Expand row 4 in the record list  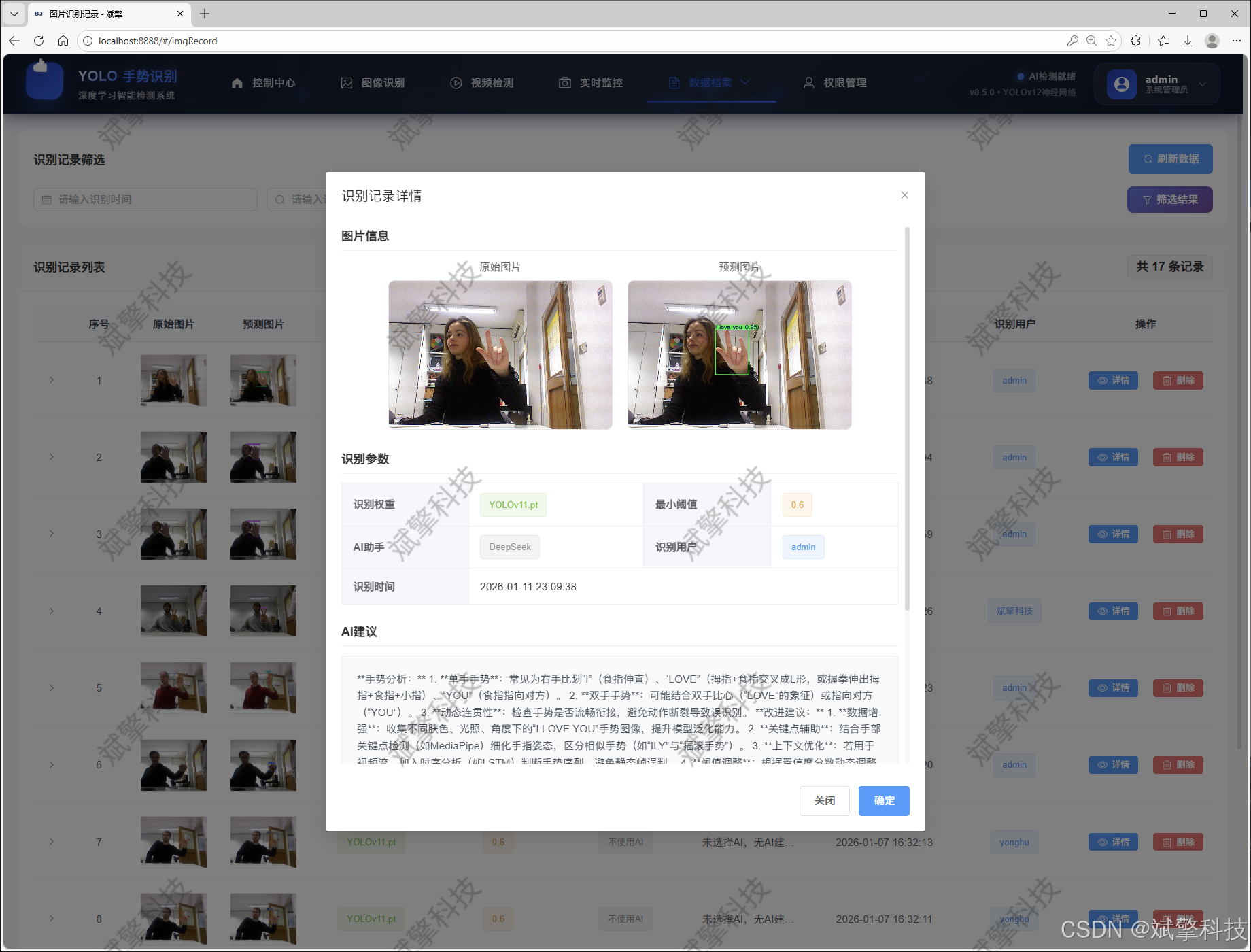(x=52, y=611)
